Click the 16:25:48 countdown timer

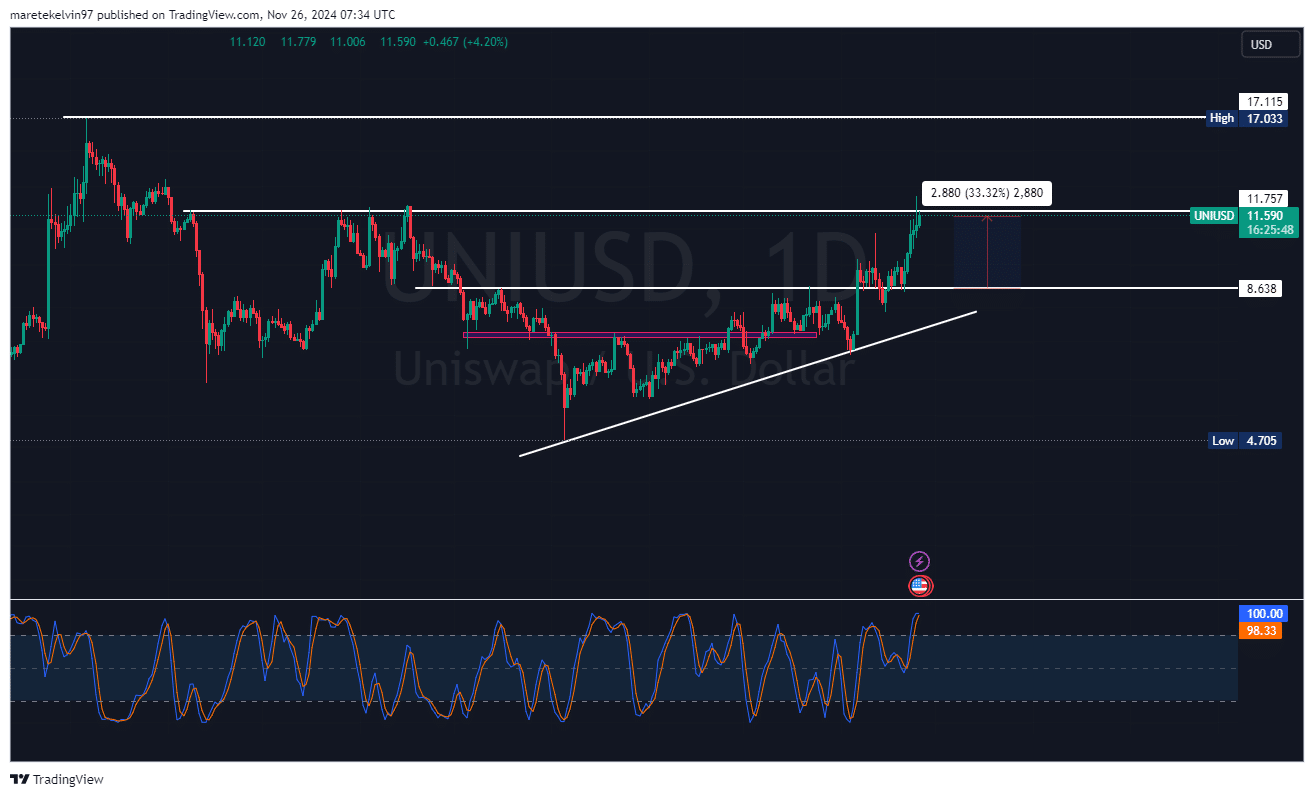[1267, 230]
